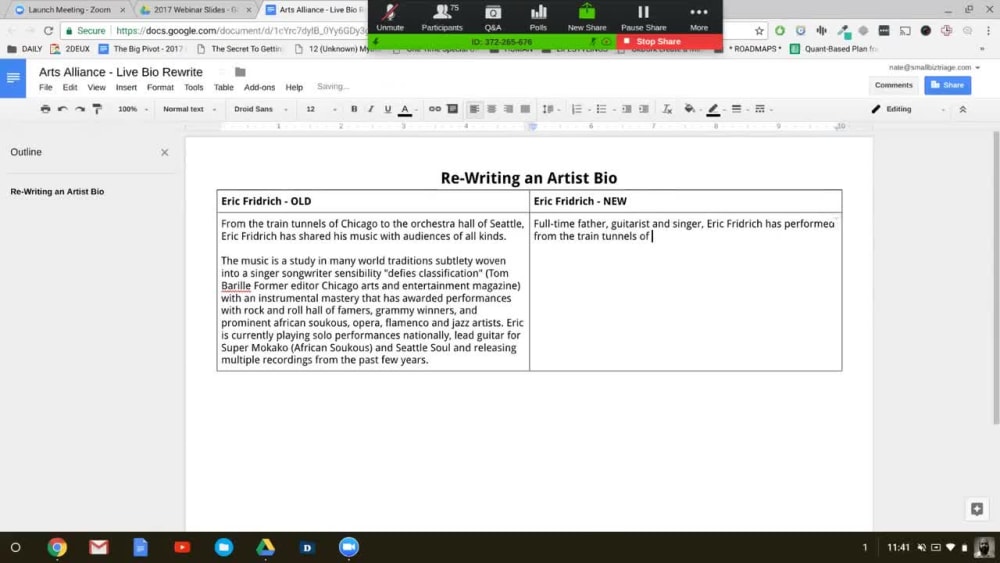
Task: Open the font size 12 dropdown
Action: 320,109
